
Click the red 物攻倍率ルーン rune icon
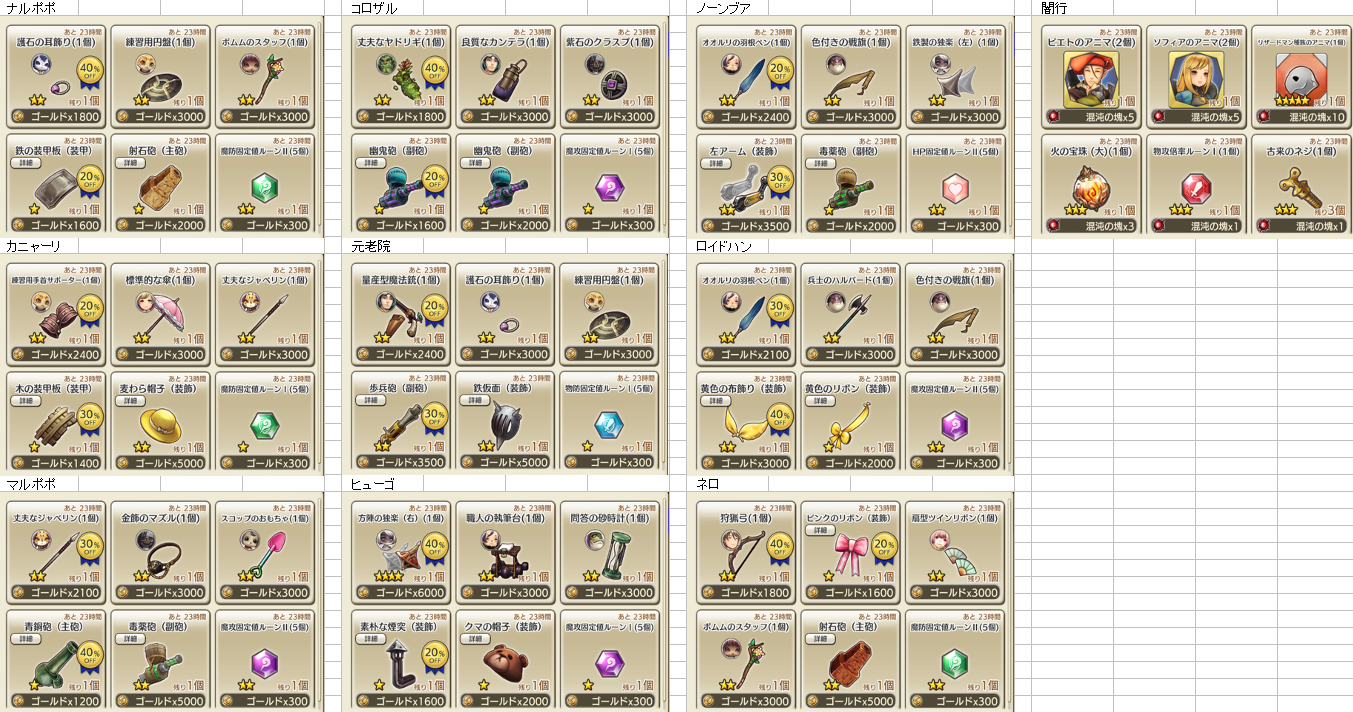(x=1195, y=188)
